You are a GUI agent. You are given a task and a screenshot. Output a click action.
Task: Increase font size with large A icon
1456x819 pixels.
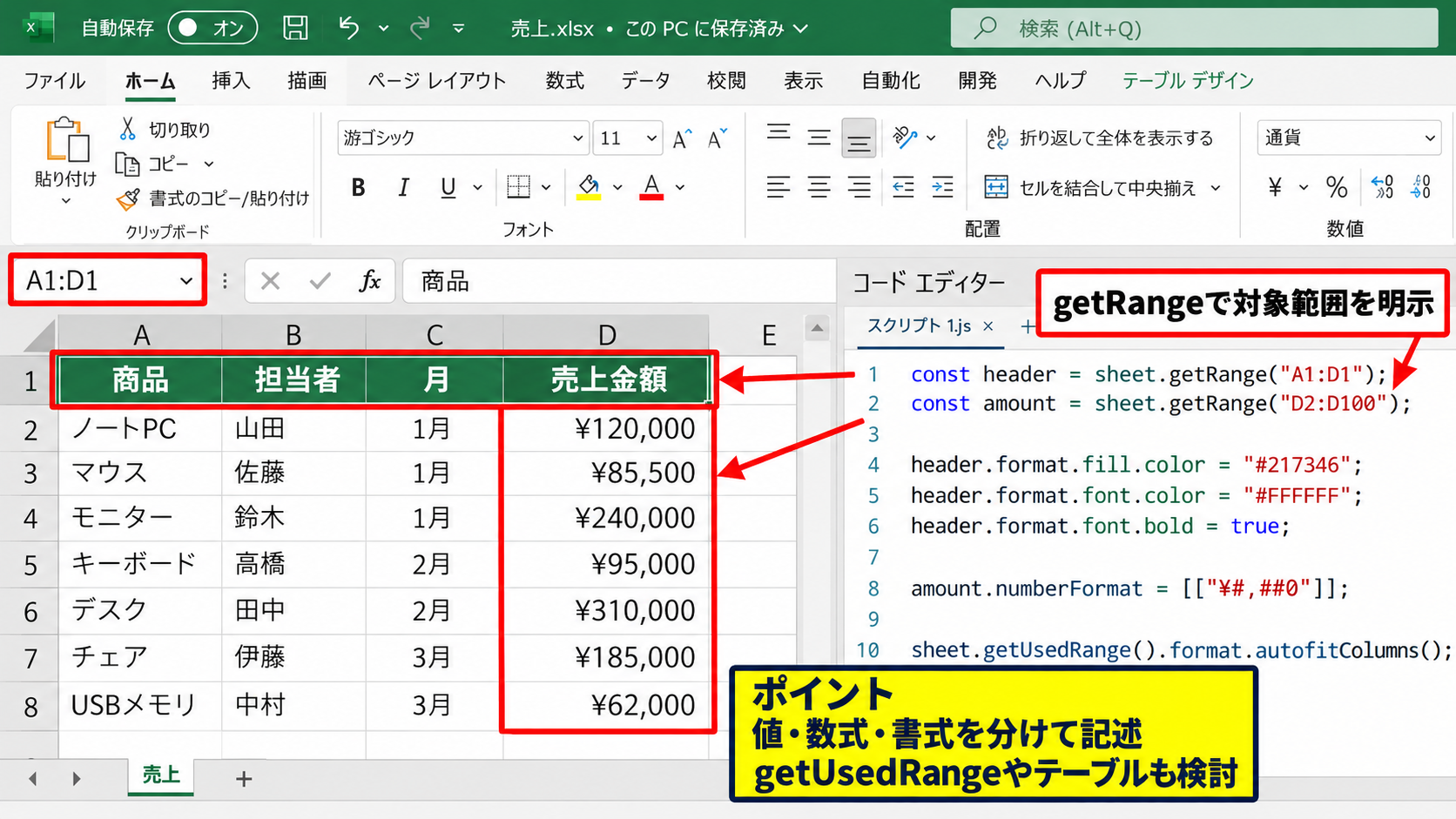pyautogui.click(x=683, y=138)
